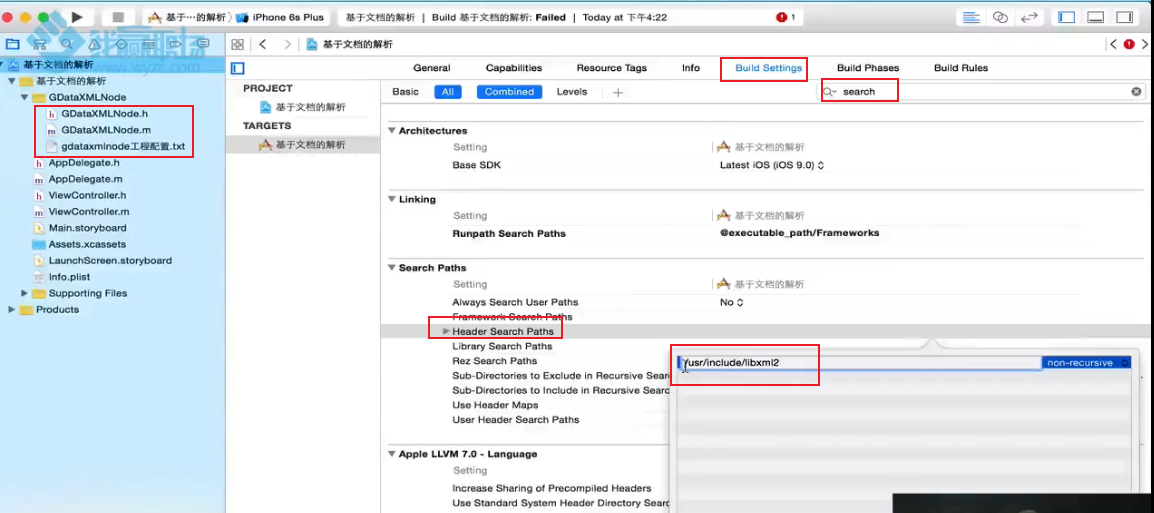The width and height of the screenshot is (1154, 513).
Task: Expand the Header Search Paths row
Action: (446, 331)
